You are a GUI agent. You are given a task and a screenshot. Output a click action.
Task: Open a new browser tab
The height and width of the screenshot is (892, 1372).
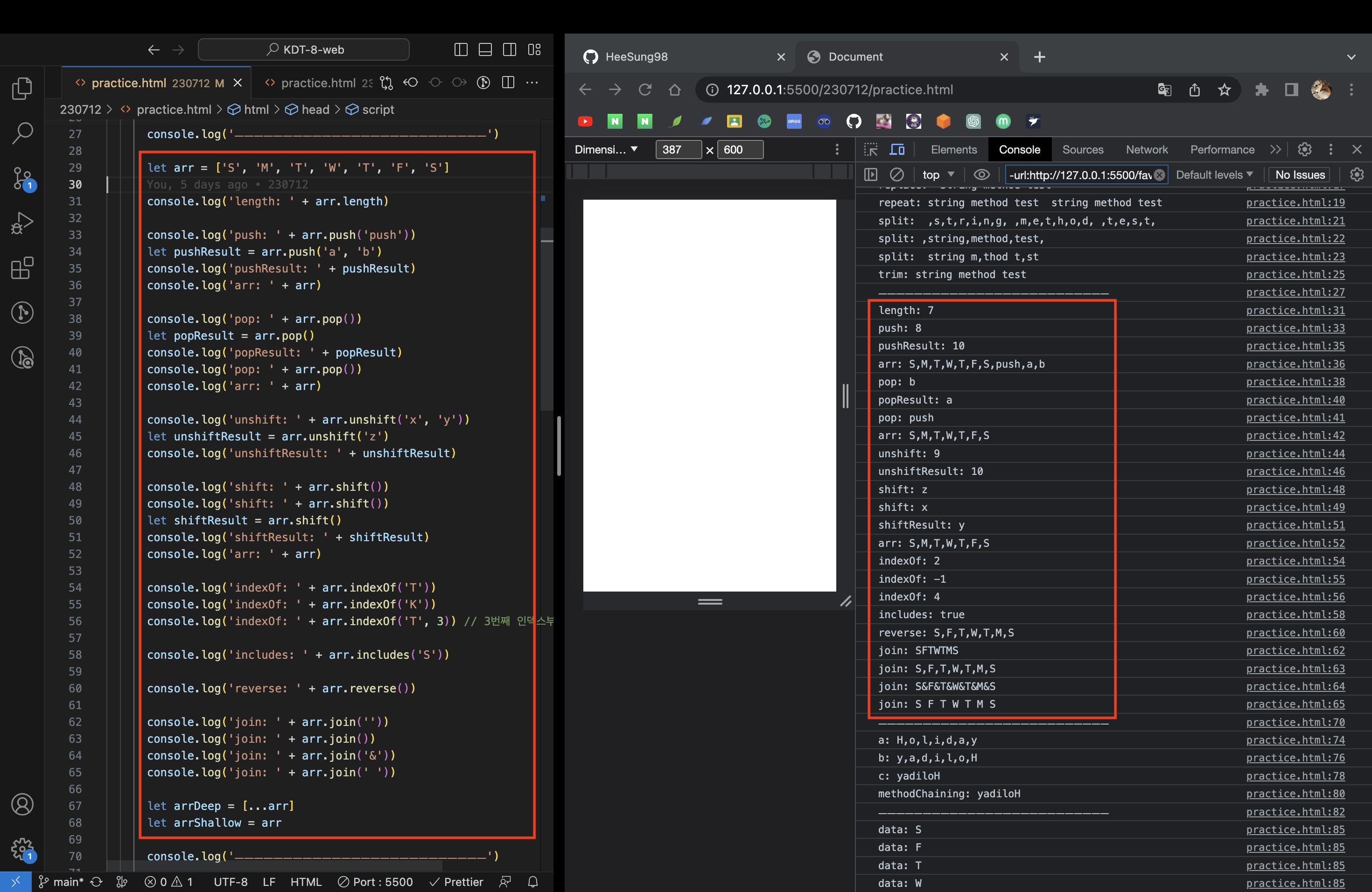[x=1039, y=56]
